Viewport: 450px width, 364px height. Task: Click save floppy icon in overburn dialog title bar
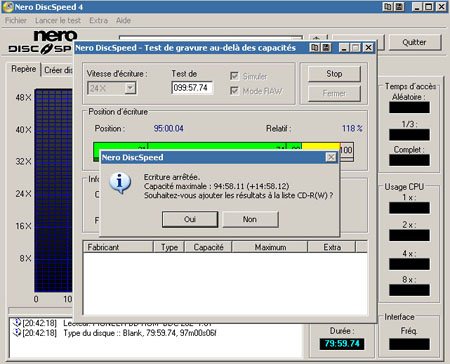326,47
